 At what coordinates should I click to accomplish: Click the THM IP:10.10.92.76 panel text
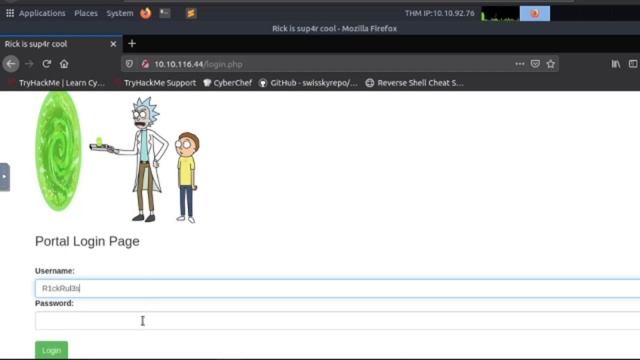[x=440, y=13]
